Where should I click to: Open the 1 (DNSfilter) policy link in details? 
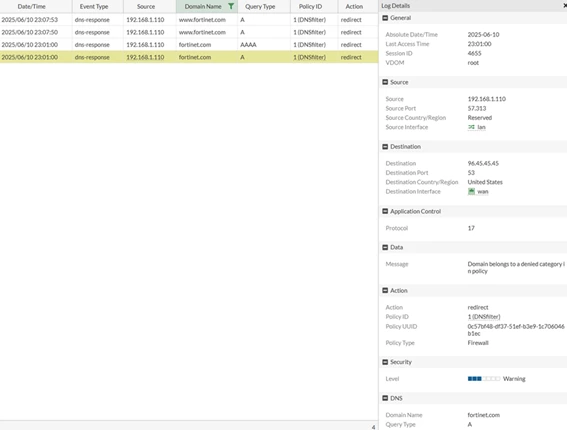(484, 317)
